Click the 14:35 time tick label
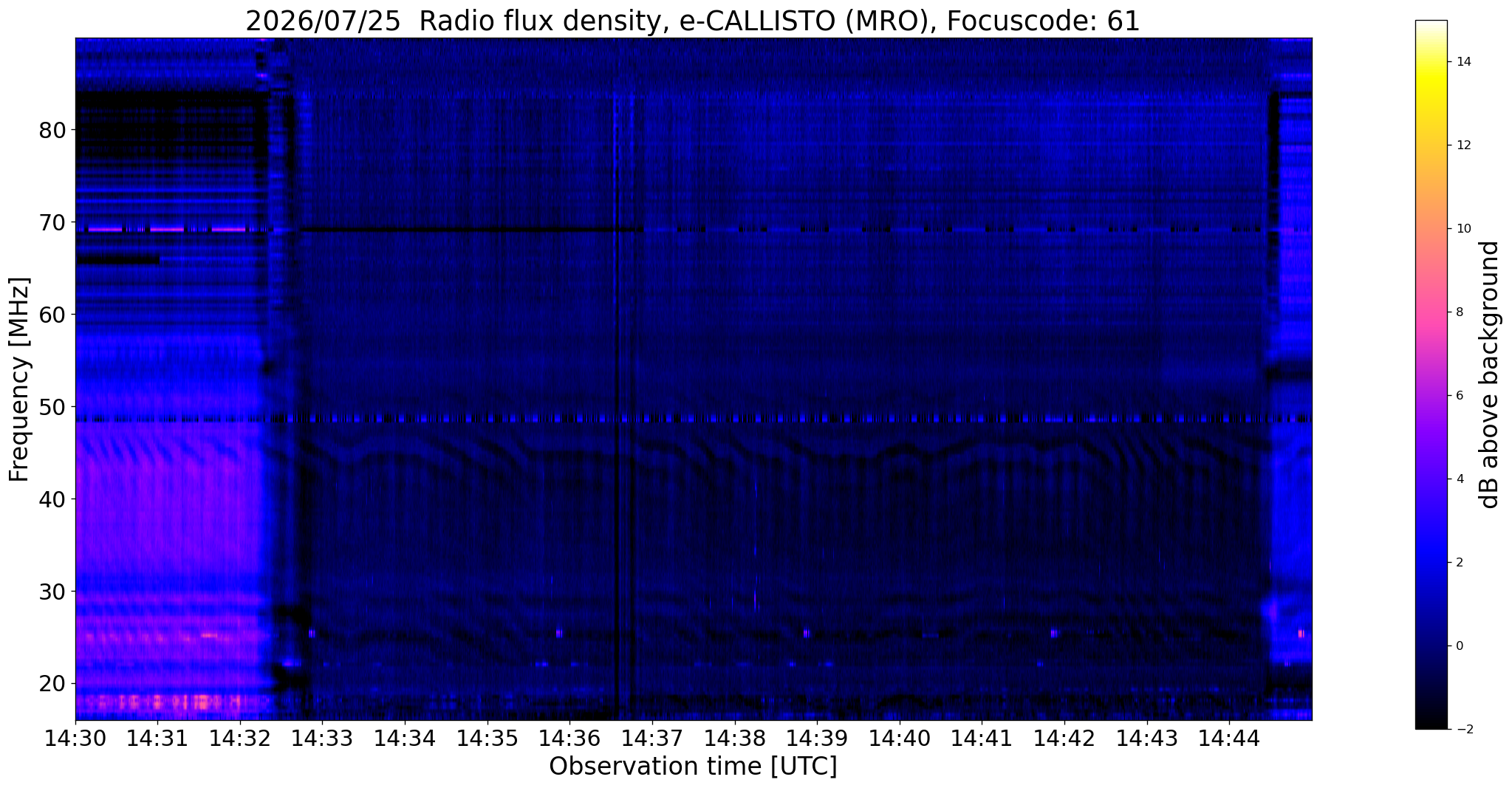This screenshot has width=1512, height=788. point(488,737)
